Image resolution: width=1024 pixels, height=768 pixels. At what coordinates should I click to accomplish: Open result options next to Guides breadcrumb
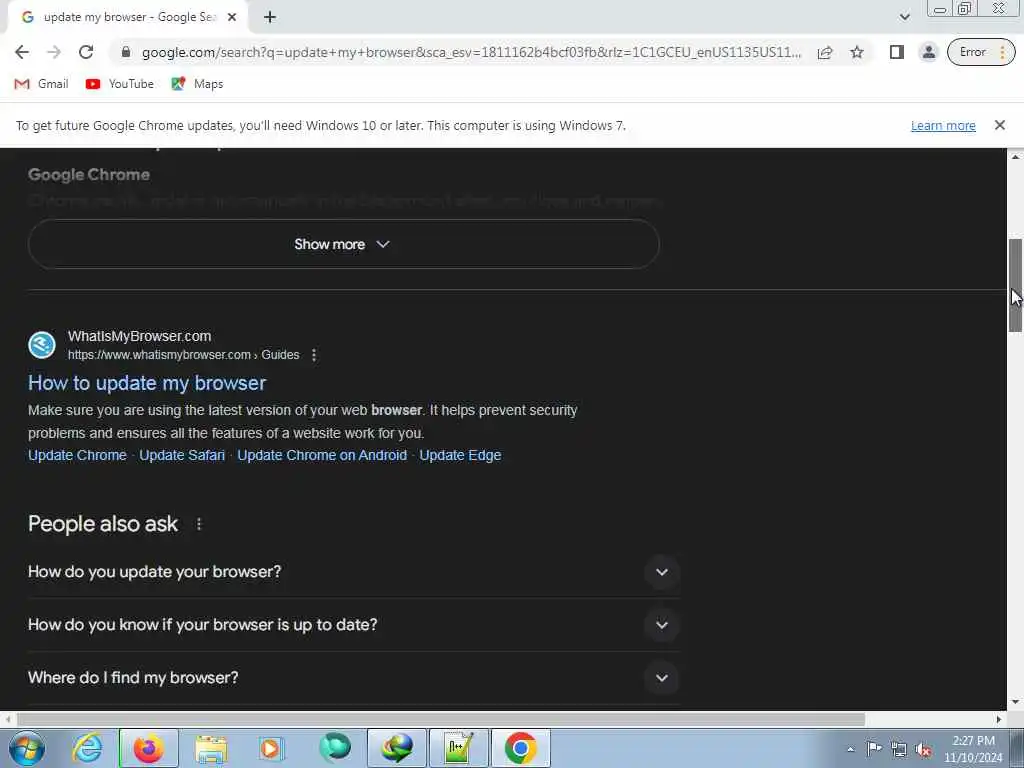pyautogui.click(x=314, y=355)
